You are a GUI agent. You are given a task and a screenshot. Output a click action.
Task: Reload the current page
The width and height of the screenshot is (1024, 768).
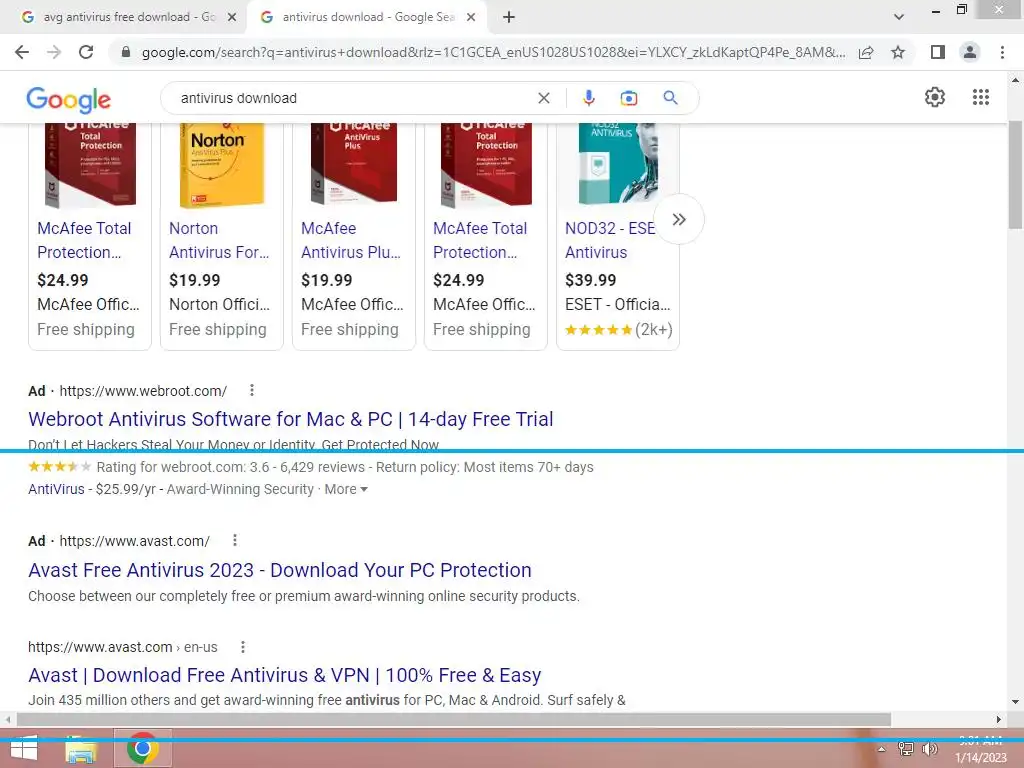tap(86, 52)
